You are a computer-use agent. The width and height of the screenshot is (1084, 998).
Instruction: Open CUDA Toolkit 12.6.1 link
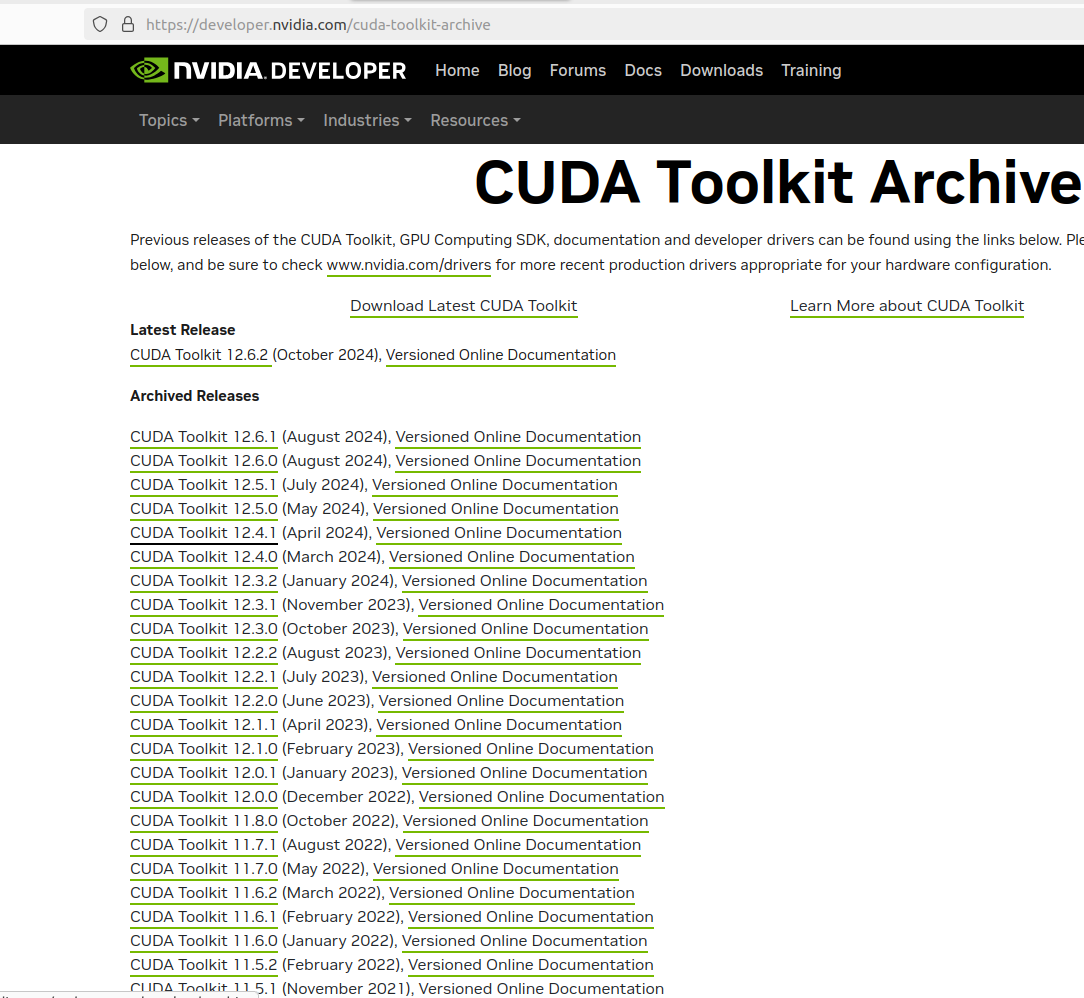pos(203,437)
